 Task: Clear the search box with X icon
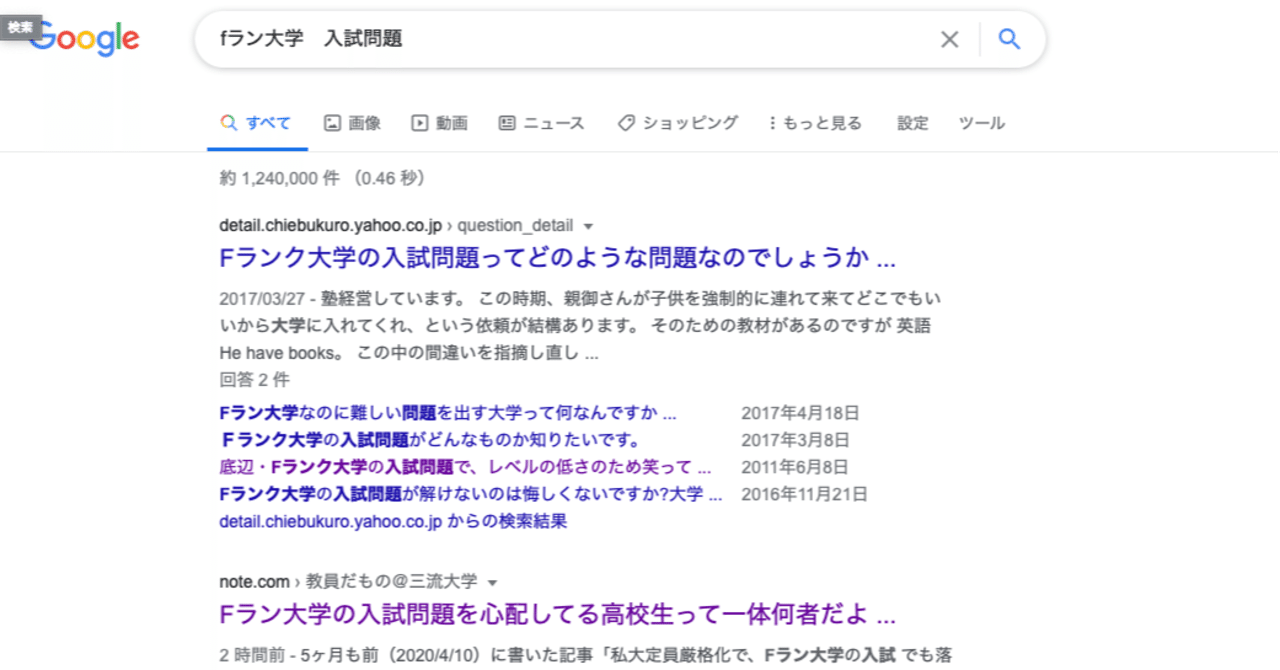tap(949, 39)
